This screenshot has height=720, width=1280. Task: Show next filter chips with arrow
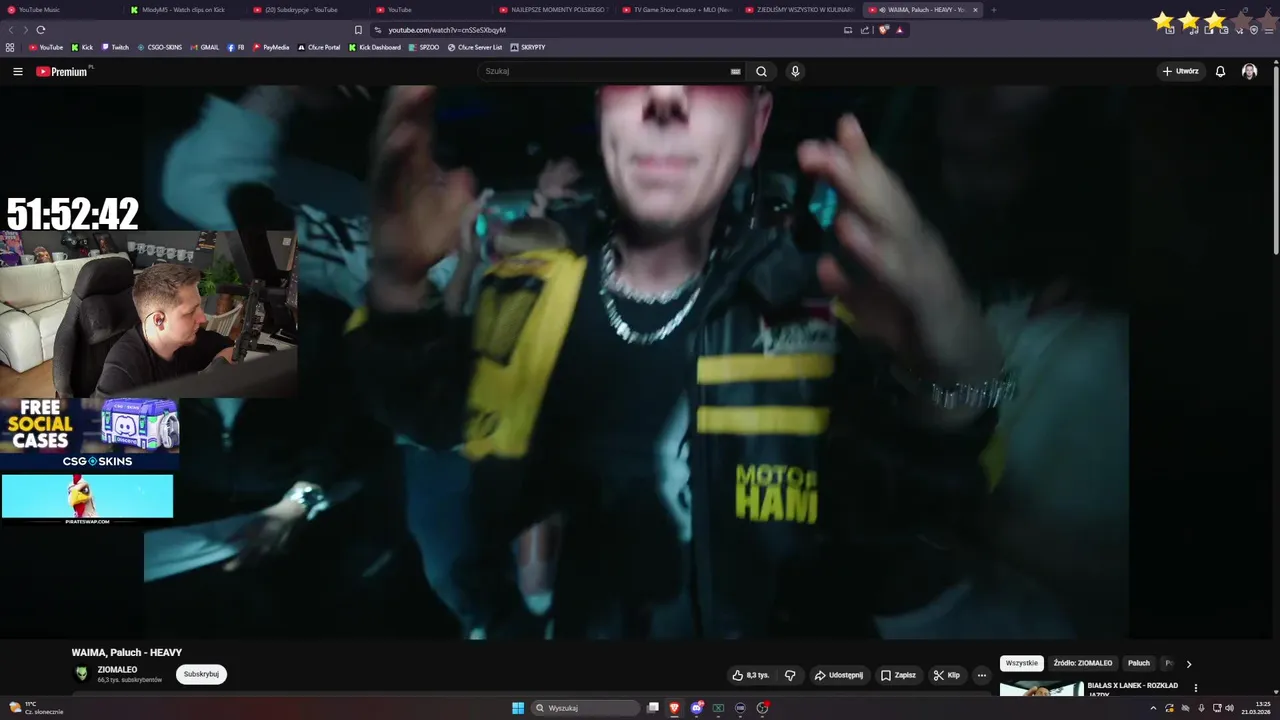(x=1188, y=663)
